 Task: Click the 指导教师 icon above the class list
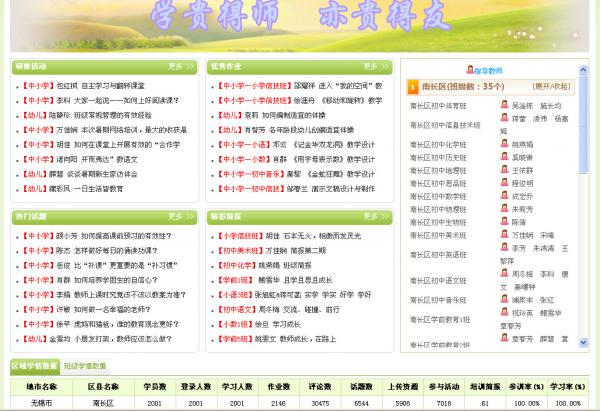[469, 70]
